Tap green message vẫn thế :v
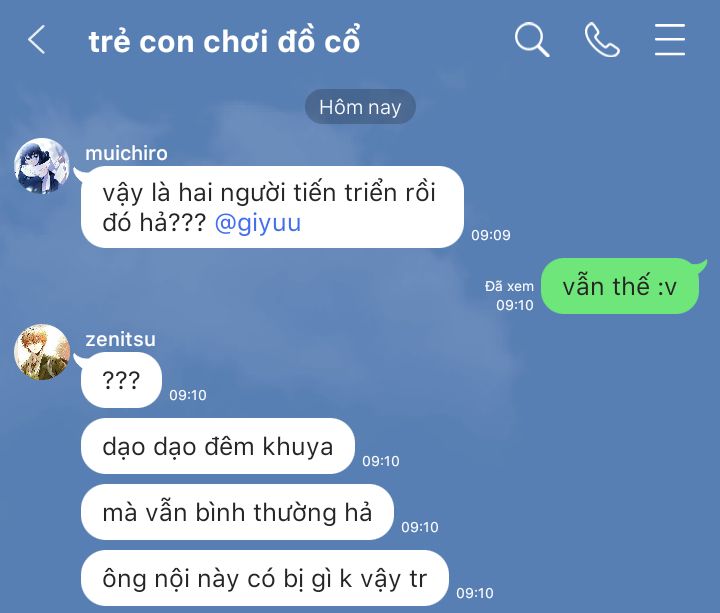The width and height of the screenshot is (720, 613). click(619, 286)
